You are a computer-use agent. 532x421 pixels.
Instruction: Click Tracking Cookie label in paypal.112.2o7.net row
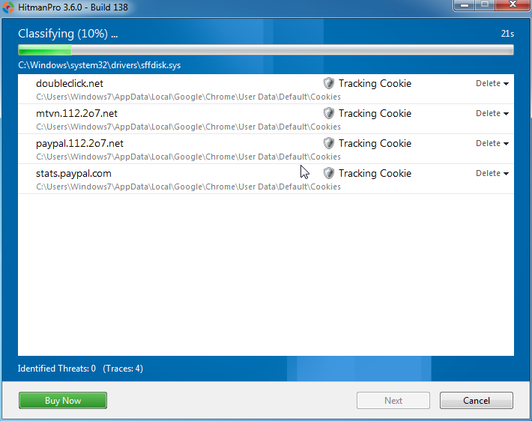375,143
